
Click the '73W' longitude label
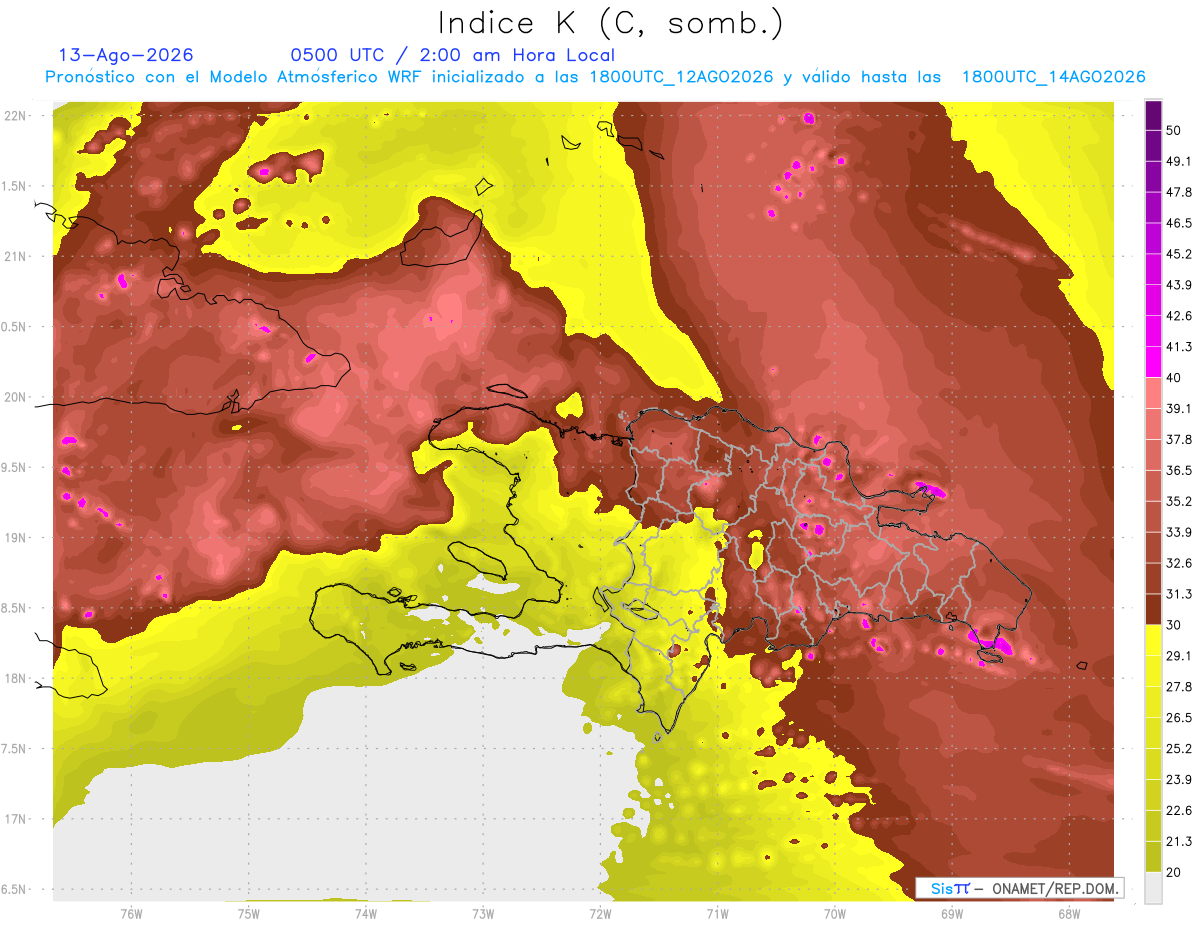(x=483, y=914)
